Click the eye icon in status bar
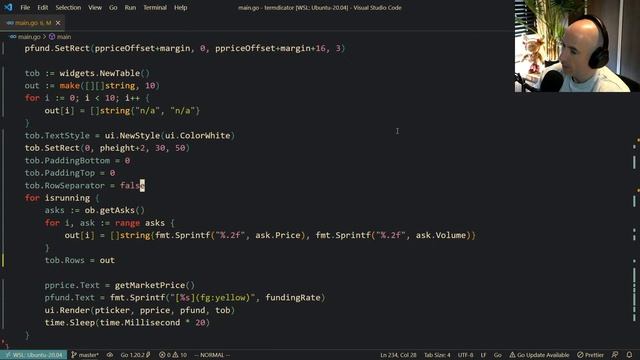Viewport: 640px width, 360px height. 110,355
